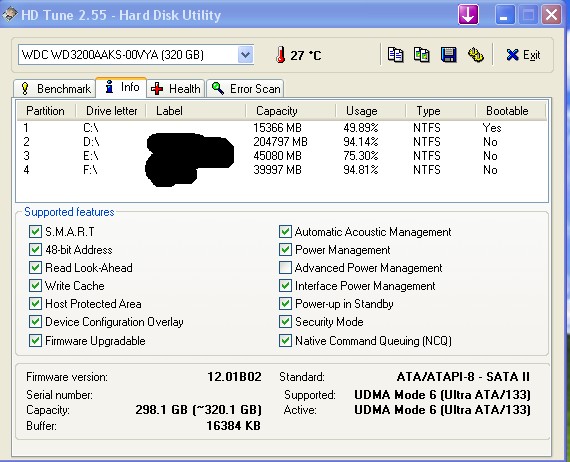Image resolution: width=570 pixels, height=462 pixels.
Task: Click the Type column header
Action: [x=441, y=111]
